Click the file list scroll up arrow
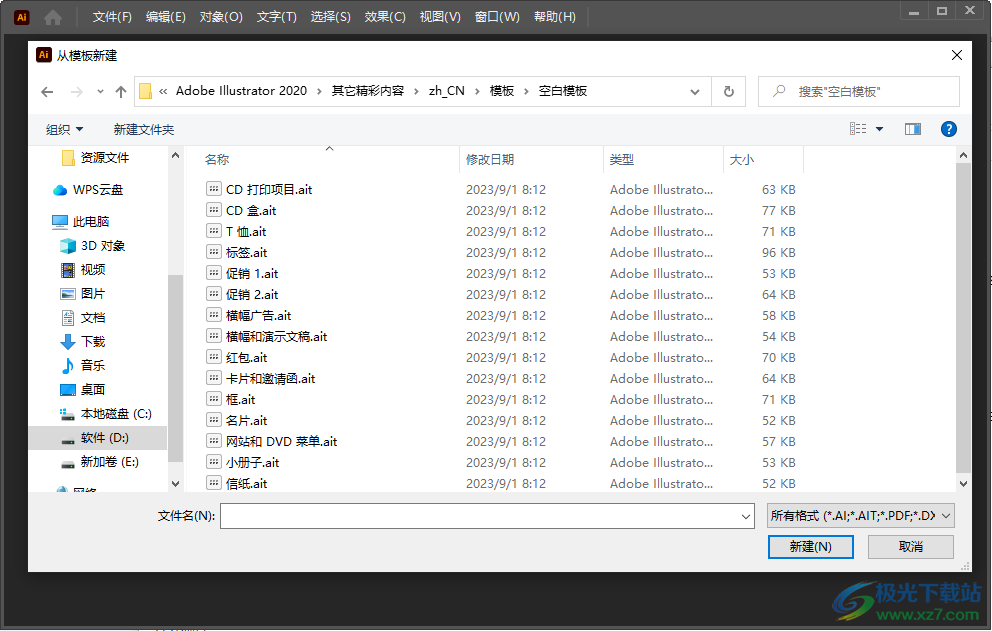This screenshot has height=631, width=992. pos(963,155)
